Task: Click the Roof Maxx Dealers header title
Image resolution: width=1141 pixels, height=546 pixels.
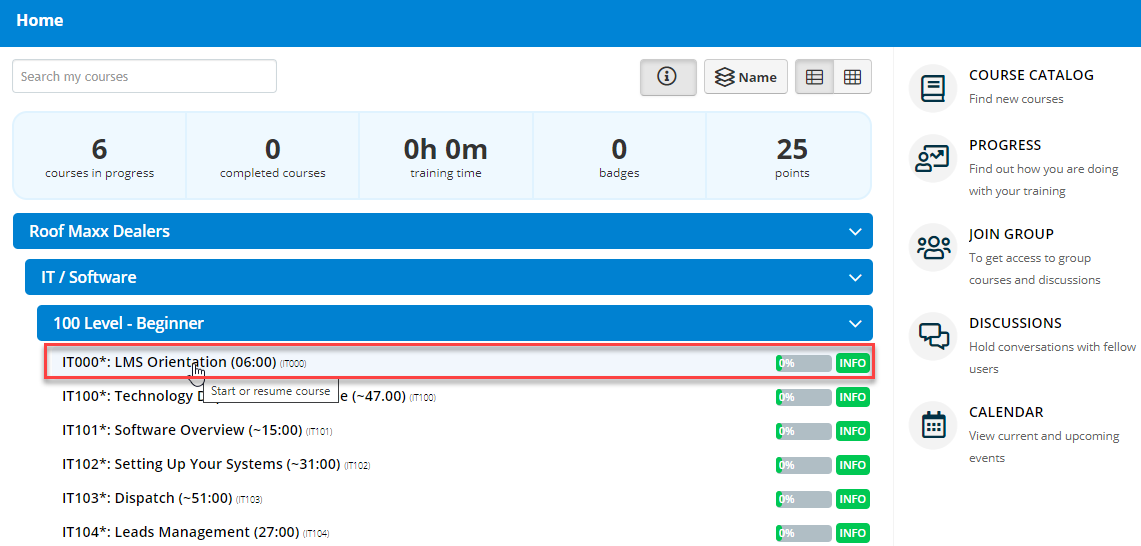Action: point(100,232)
